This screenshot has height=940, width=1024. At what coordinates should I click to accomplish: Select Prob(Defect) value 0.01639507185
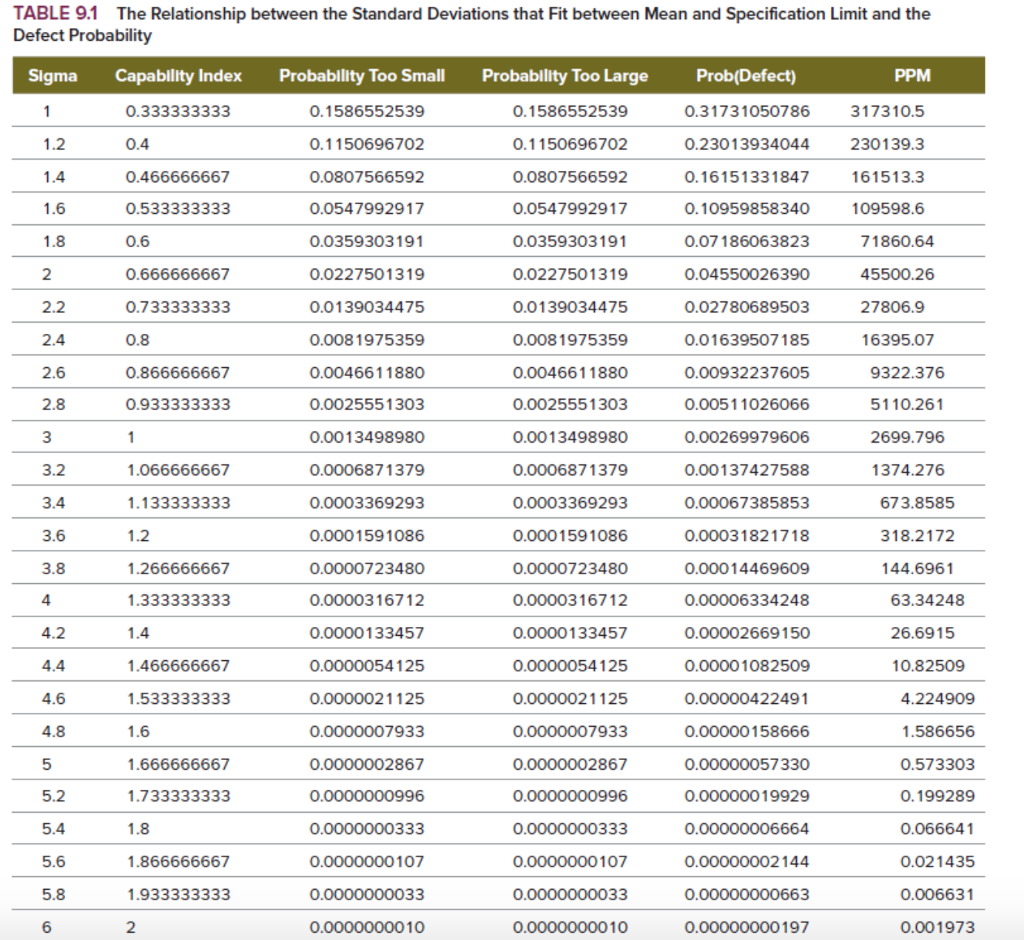point(747,340)
